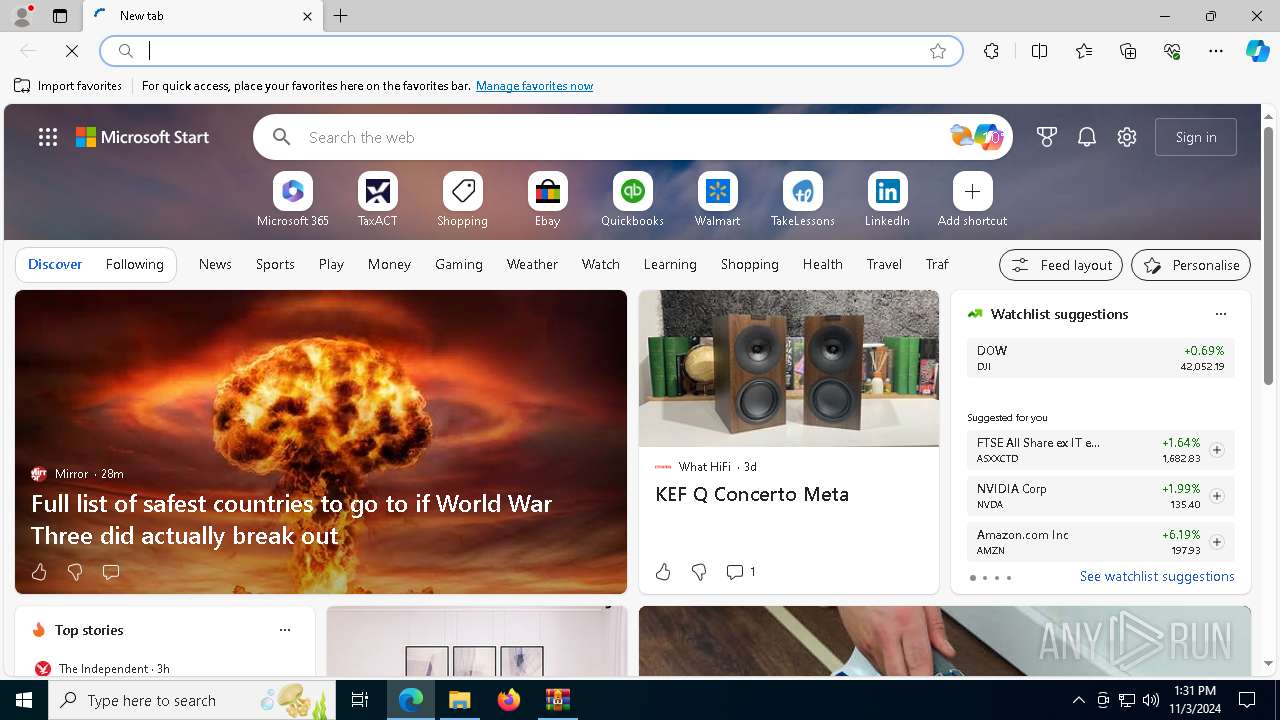Viewport: 1280px width, 720px height.
Task: Open the Money category
Action: [389, 264]
